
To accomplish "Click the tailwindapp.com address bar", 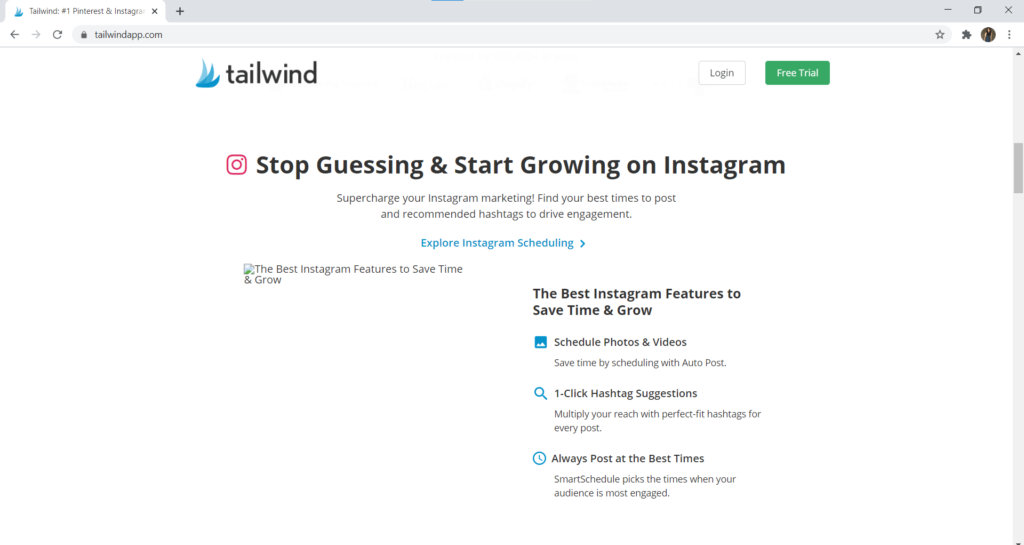I will [x=509, y=35].
